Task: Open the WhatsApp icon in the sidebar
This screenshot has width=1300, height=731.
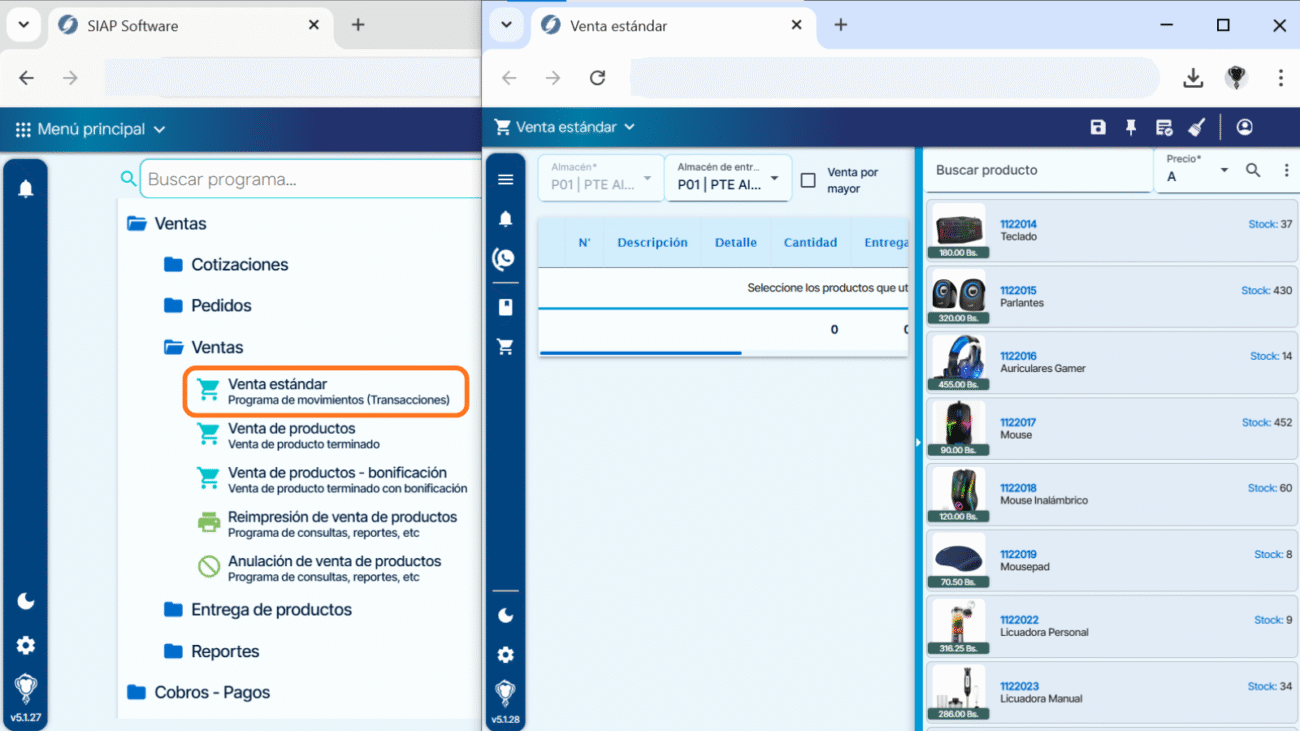Action: [505, 259]
